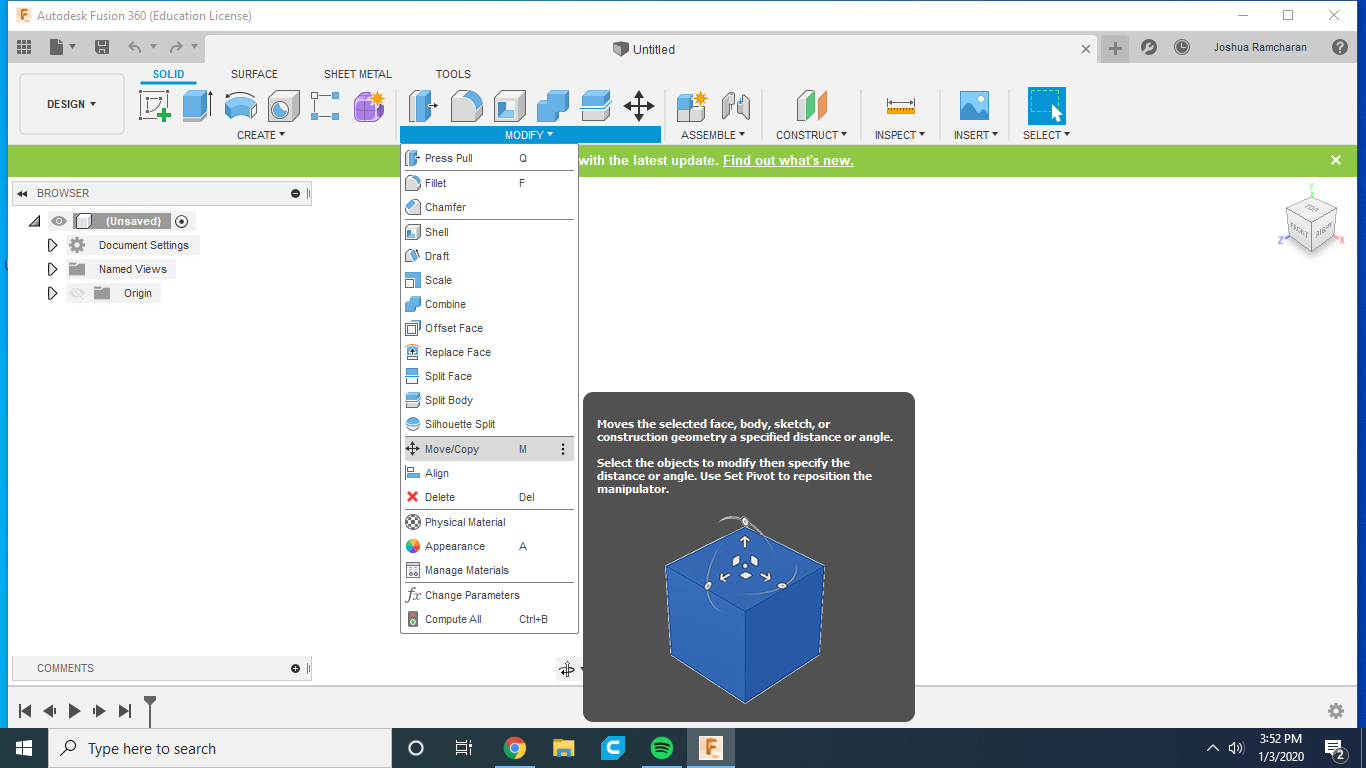
Task: Open the timeline settings gear
Action: click(1336, 711)
